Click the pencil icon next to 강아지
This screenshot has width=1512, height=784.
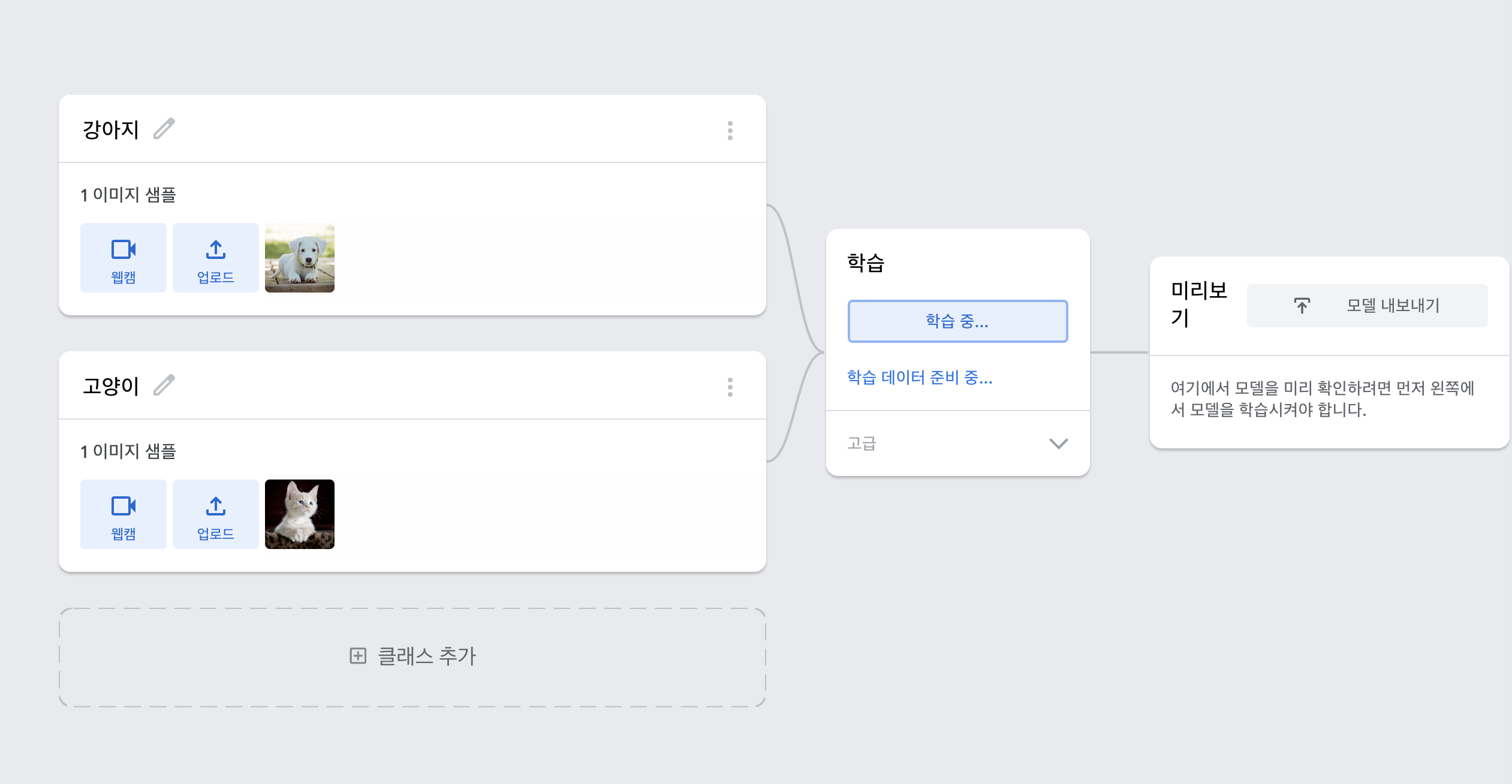coord(164,129)
